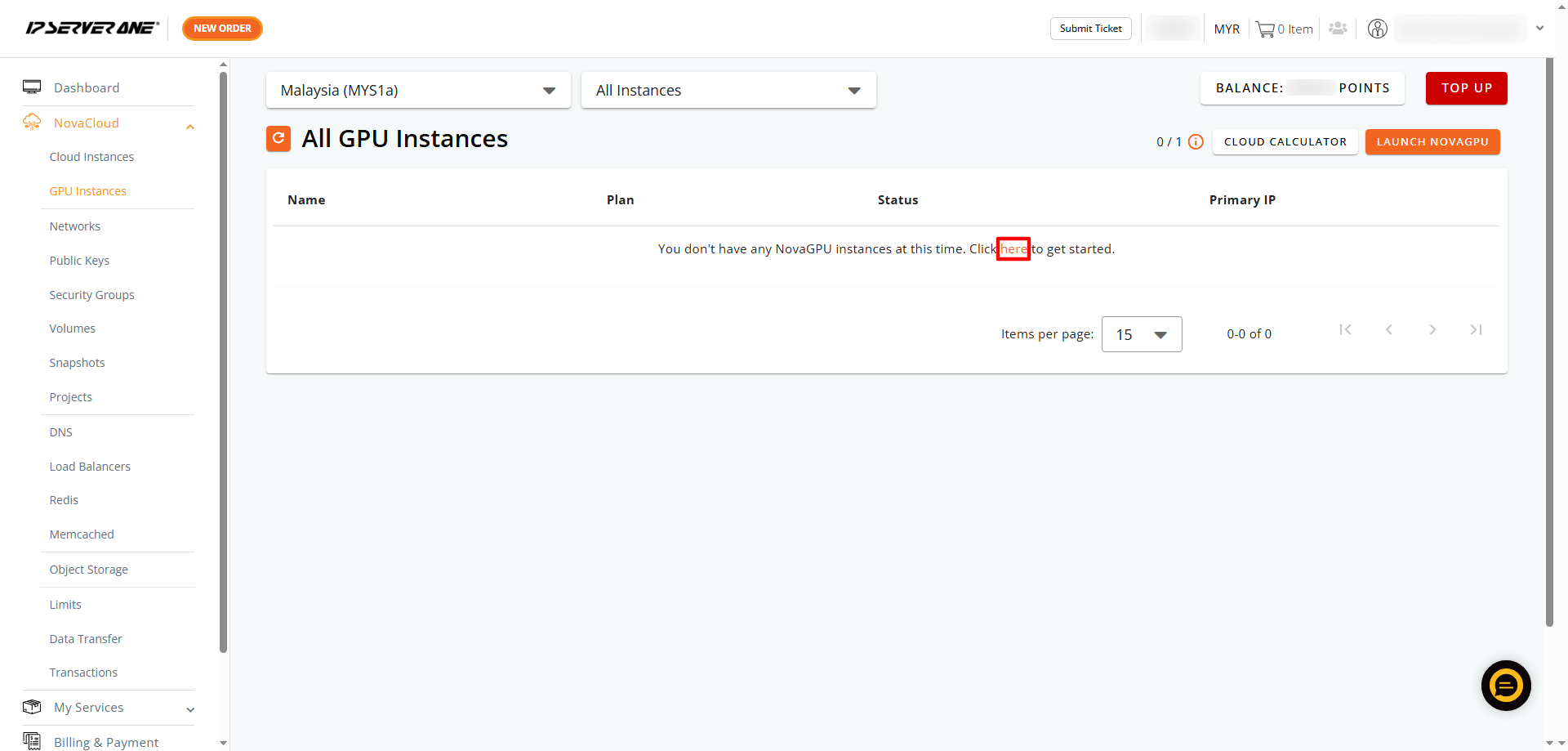Open Transactions in sidebar

click(x=83, y=673)
